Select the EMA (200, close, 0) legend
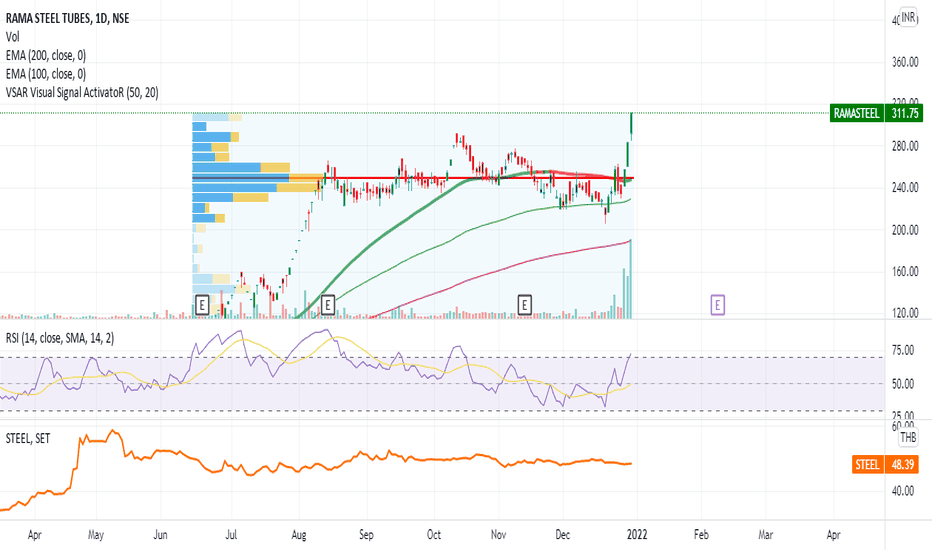Image resolution: width=932 pixels, height=550 pixels. [x=46, y=55]
